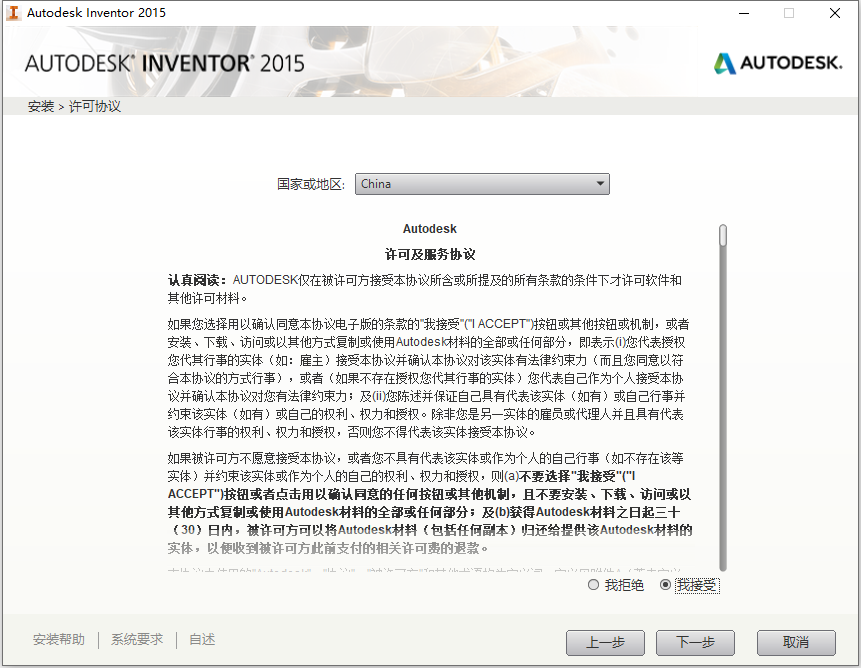Close the Autodesk Inventor 2015 installer window
The image size is (861, 668).
click(x=835, y=13)
